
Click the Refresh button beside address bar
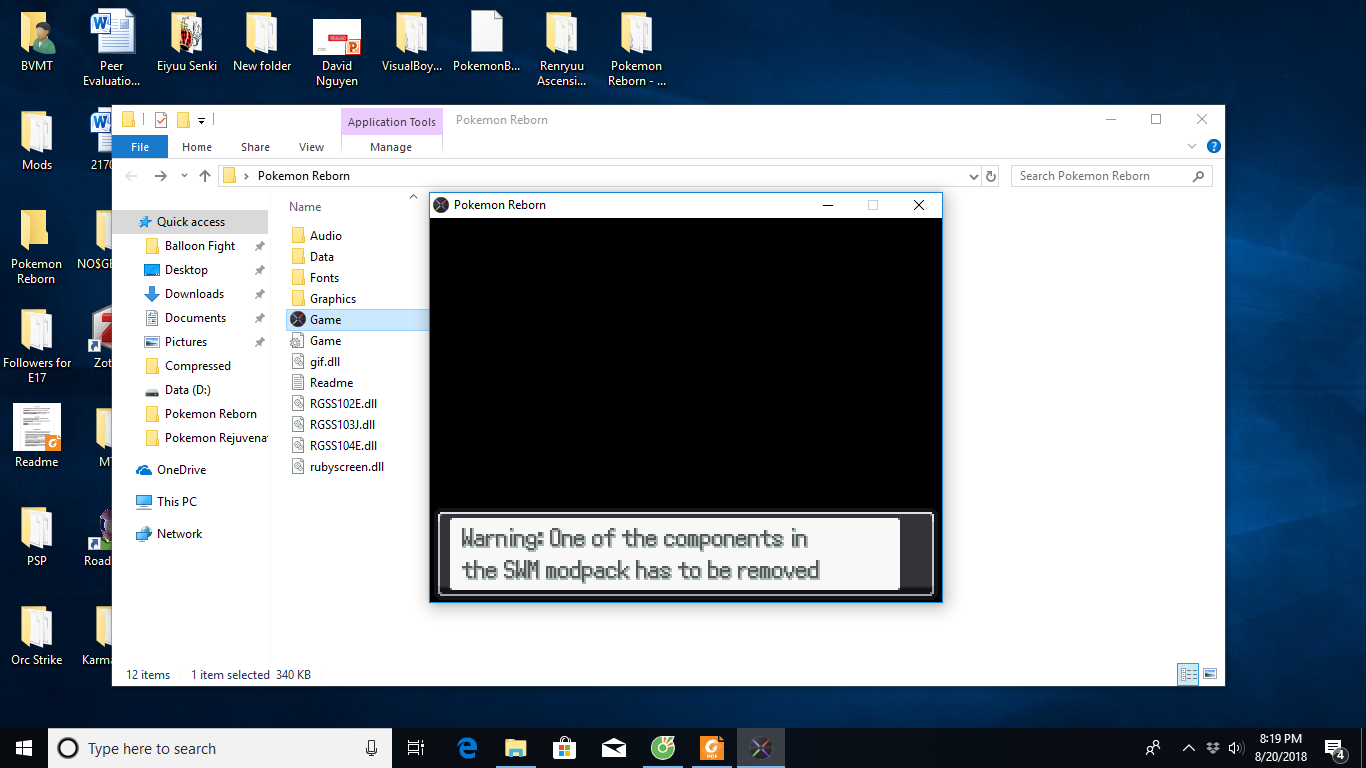[x=991, y=176]
